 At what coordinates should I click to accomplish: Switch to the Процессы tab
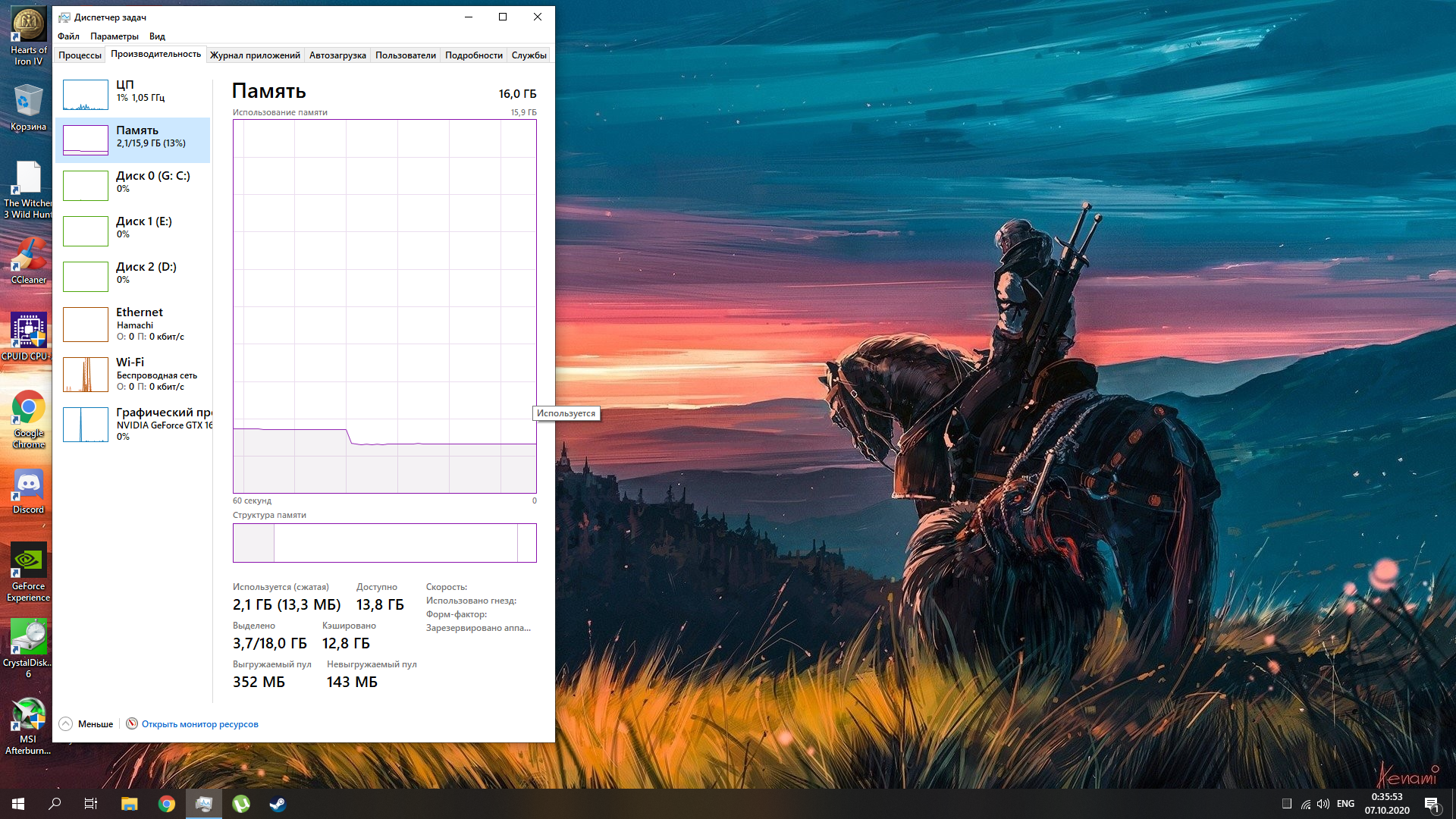(x=80, y=55)
